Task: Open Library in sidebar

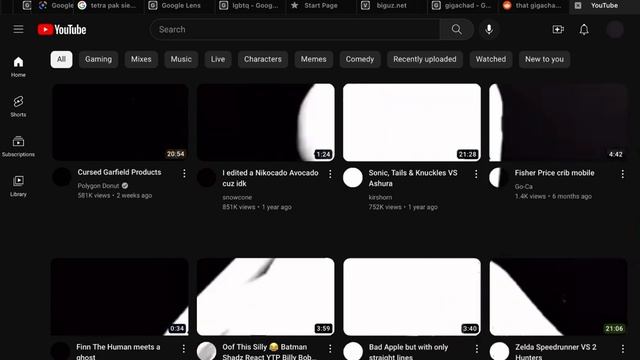Action: 18,186
